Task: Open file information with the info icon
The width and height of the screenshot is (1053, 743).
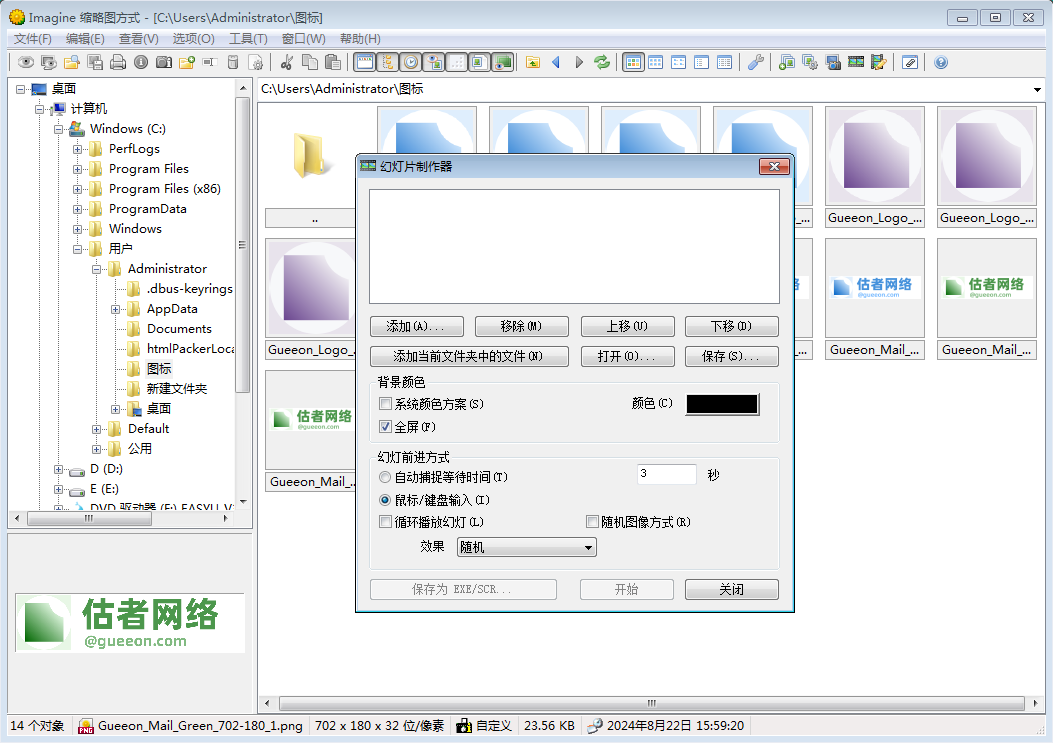Action: pyautogui.click(x=141, y=62)
